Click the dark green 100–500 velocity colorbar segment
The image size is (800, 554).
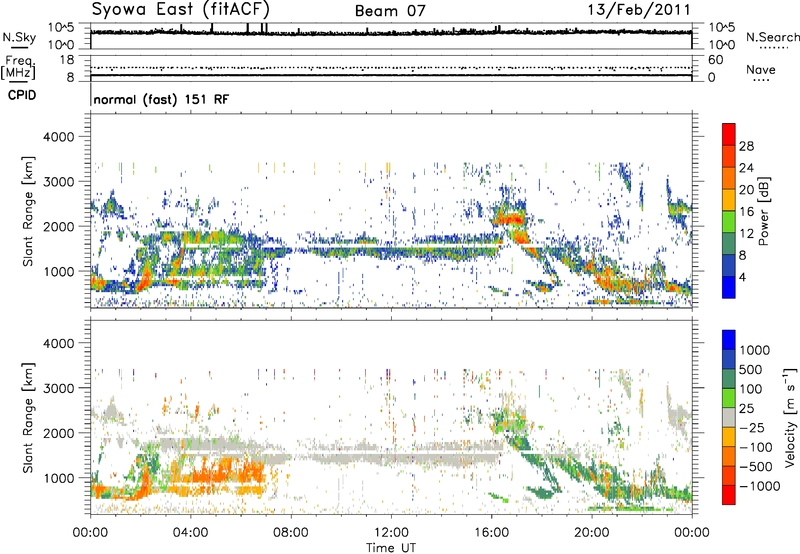click(729, 379)
